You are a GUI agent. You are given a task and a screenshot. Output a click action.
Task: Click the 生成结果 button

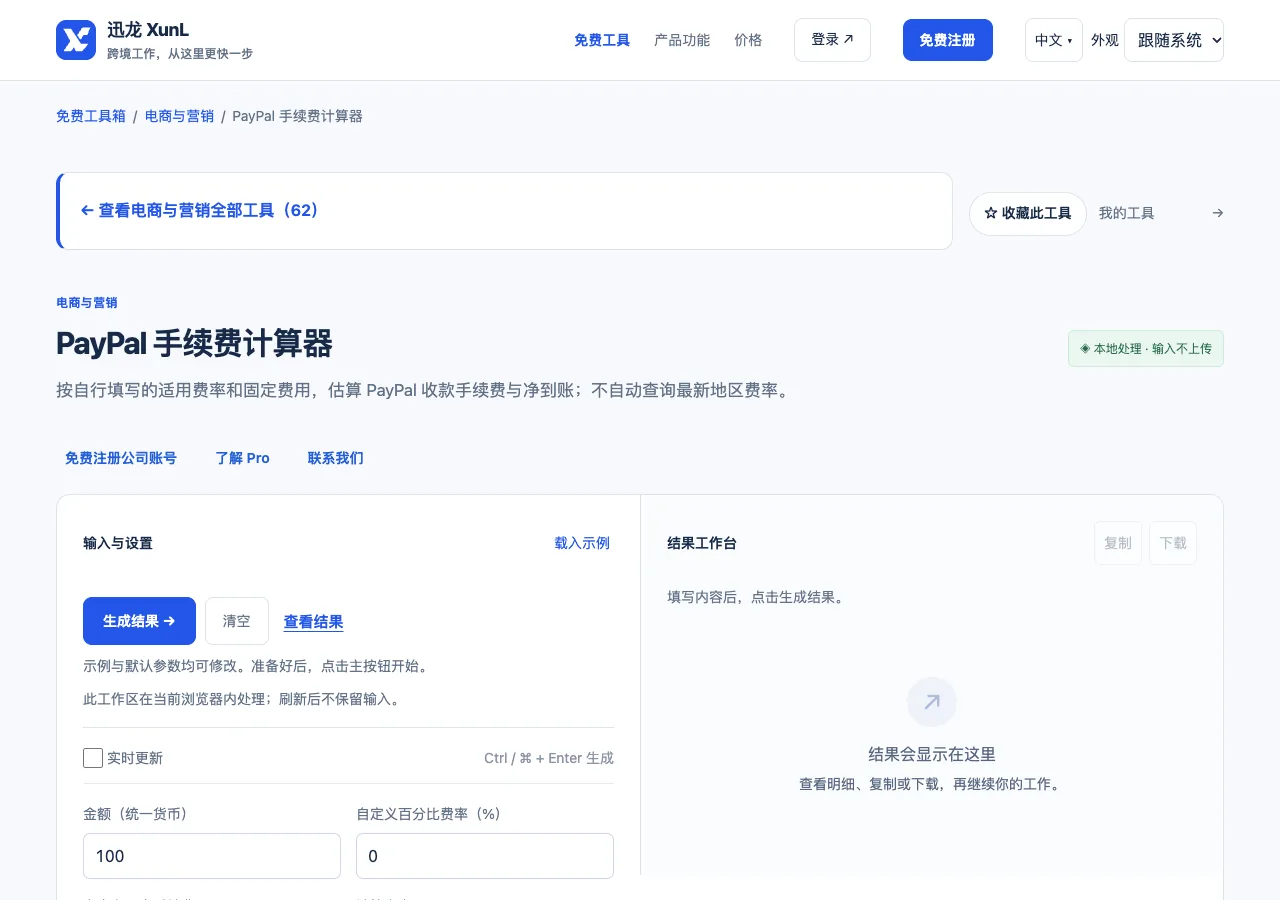coord(139,621)
